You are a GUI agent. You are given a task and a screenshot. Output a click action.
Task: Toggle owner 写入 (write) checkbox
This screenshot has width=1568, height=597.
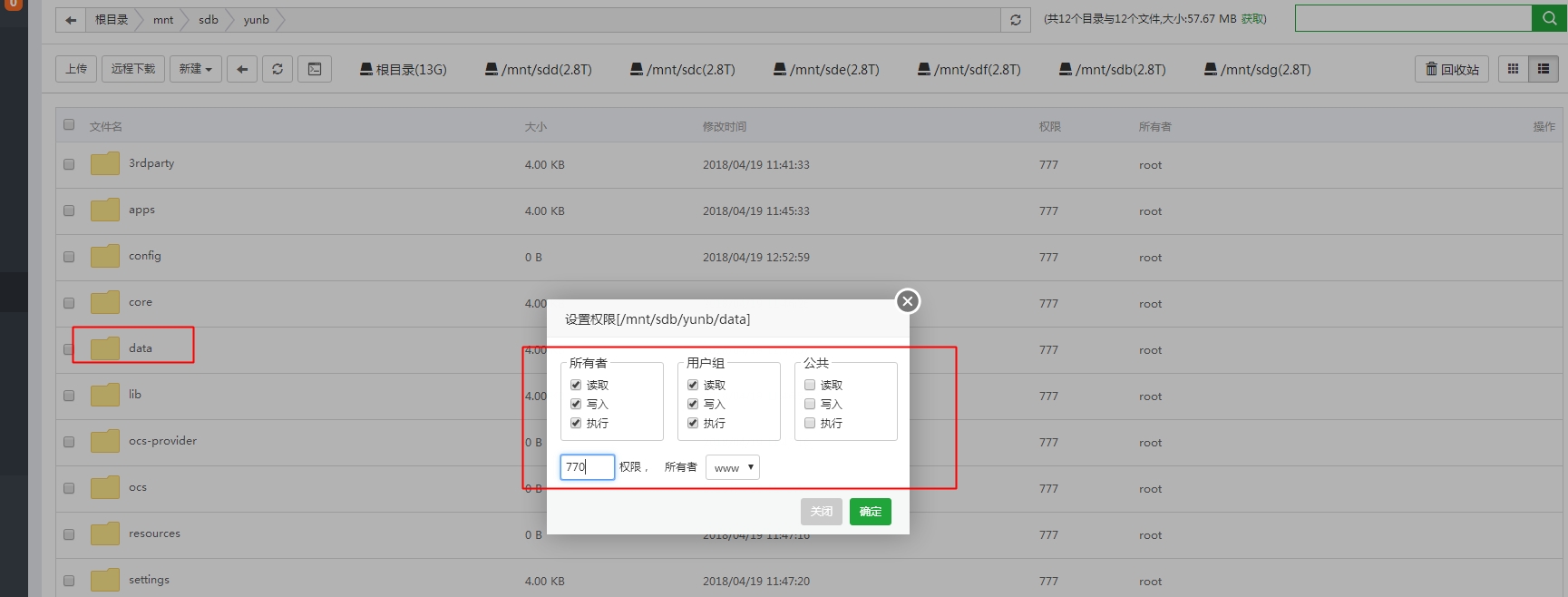tap(576, 404)
